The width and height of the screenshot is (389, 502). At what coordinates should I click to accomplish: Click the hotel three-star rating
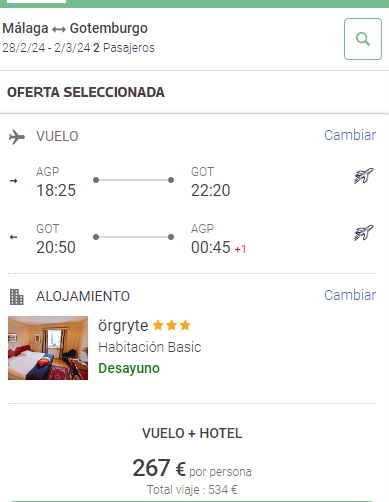[x=171, y=325]
